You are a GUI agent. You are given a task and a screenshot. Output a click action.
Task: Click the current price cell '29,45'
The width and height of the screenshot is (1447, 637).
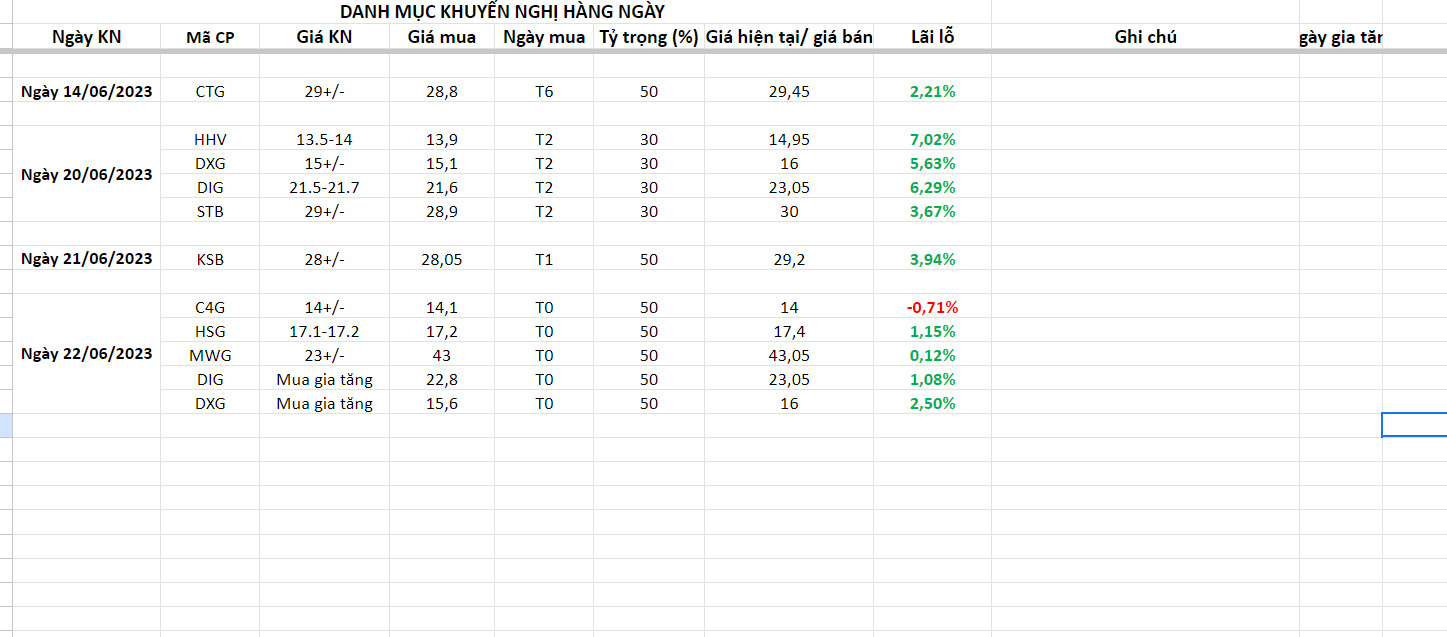pyautogui.click(x=789, y=91)
